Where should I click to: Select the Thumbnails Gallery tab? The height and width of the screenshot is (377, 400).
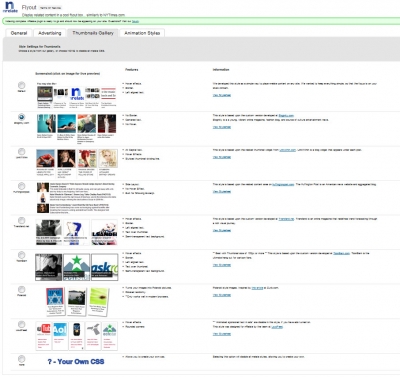pos(93,33)
